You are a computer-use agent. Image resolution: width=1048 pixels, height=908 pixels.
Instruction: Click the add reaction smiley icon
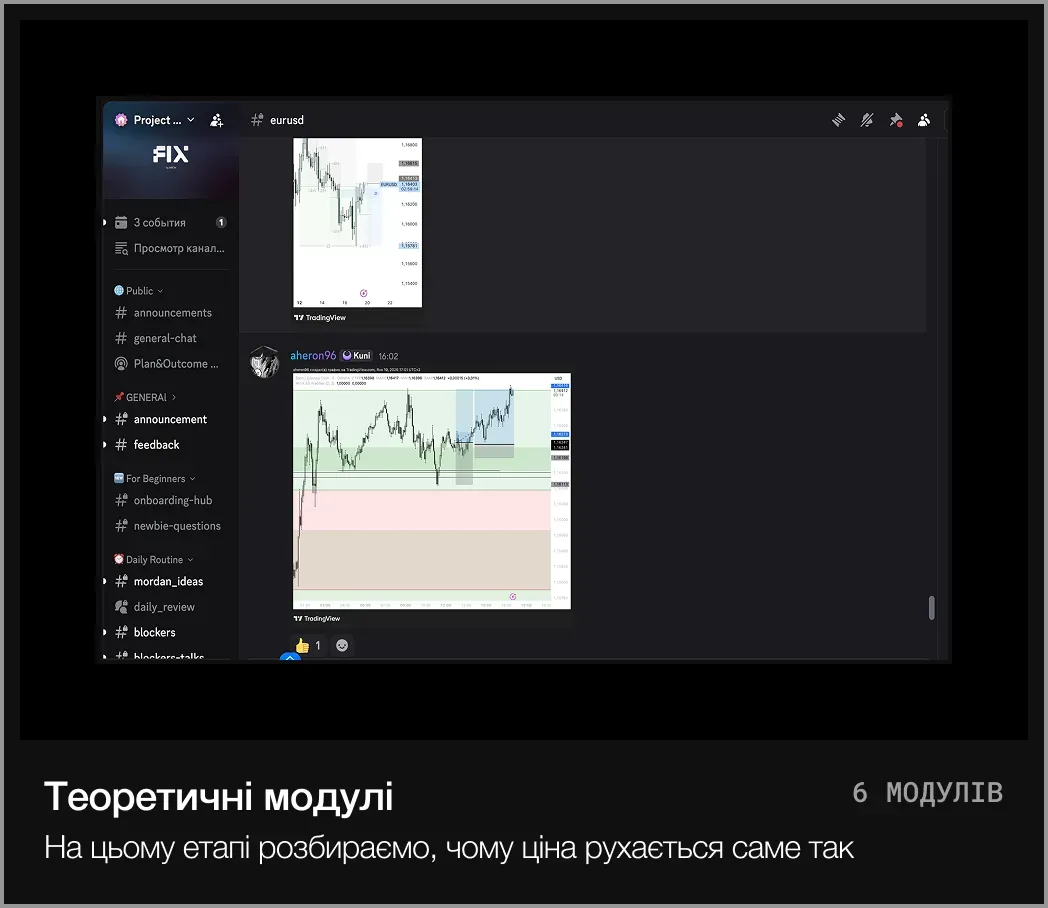[342, 646]
